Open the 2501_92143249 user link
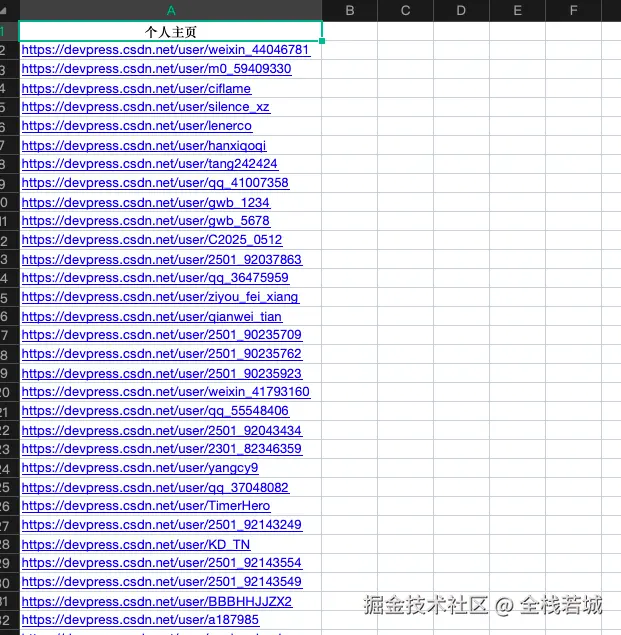621x635 pixels. tap(162, 525)
